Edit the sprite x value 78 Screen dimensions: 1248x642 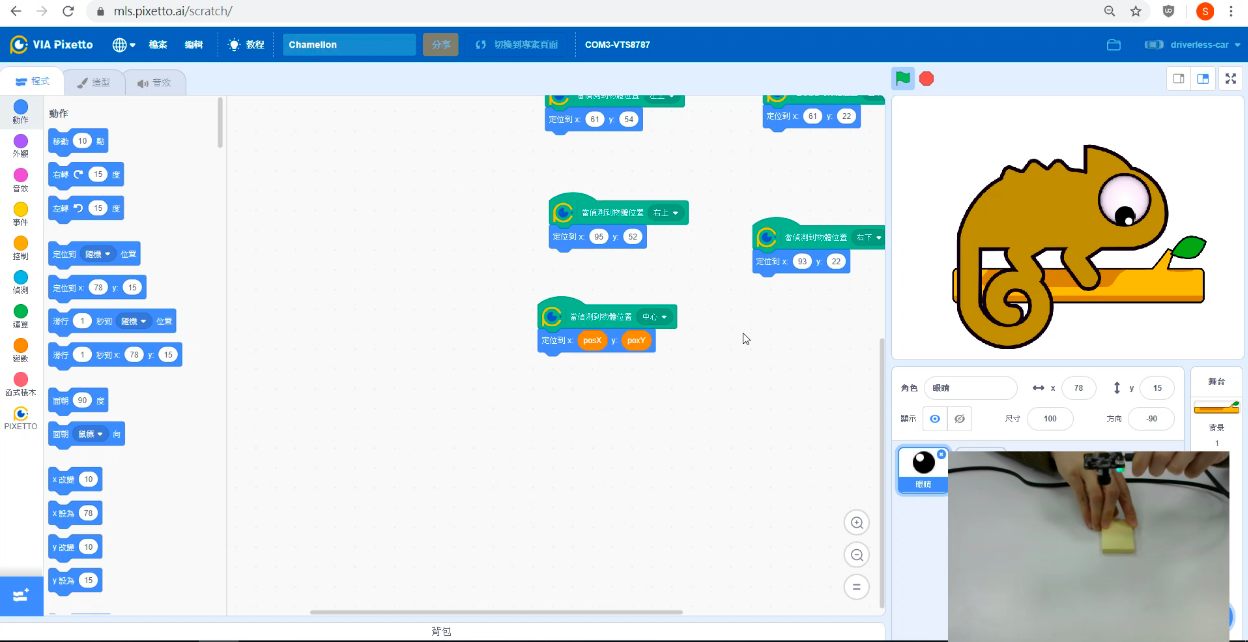pos(1078,388)
